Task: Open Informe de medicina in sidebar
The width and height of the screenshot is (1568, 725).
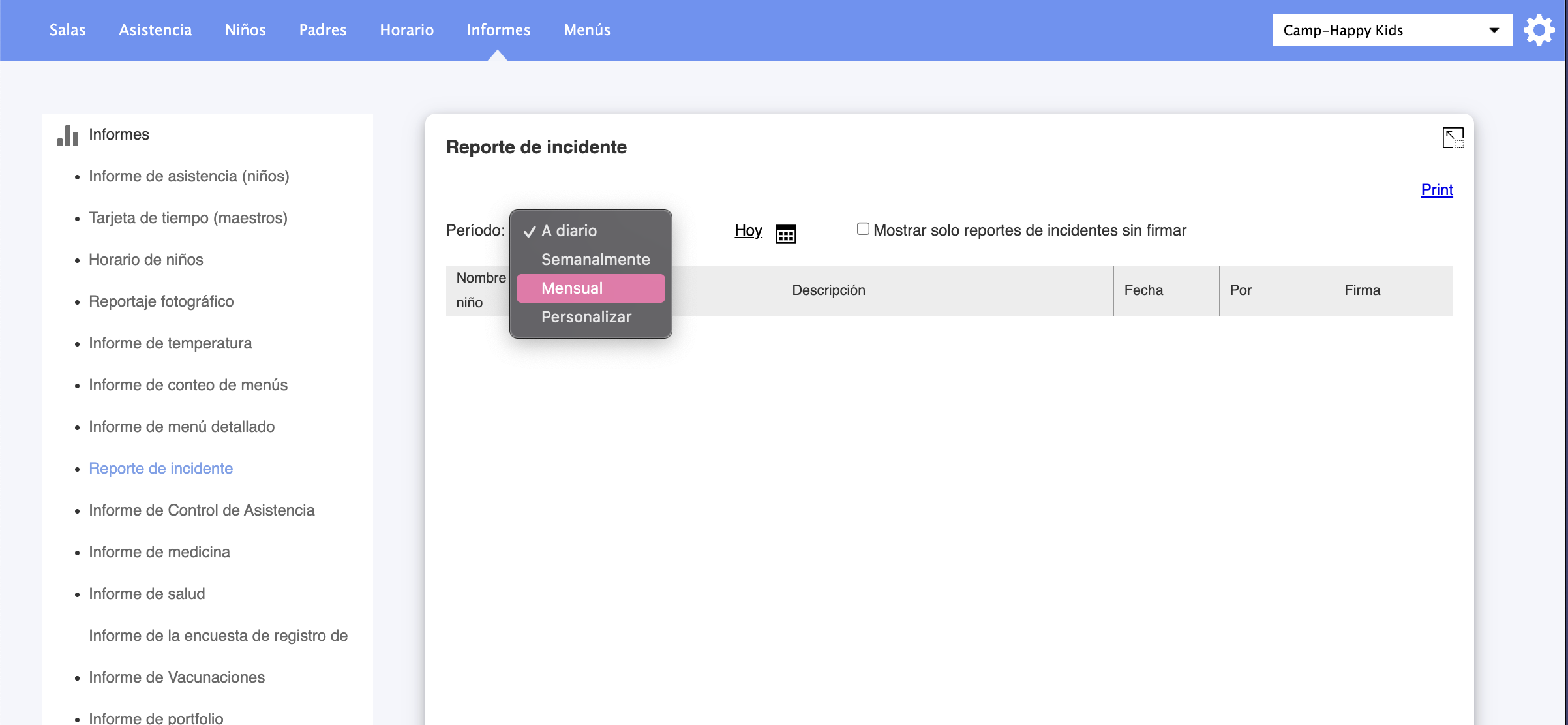Action: (x=159, y=552)
